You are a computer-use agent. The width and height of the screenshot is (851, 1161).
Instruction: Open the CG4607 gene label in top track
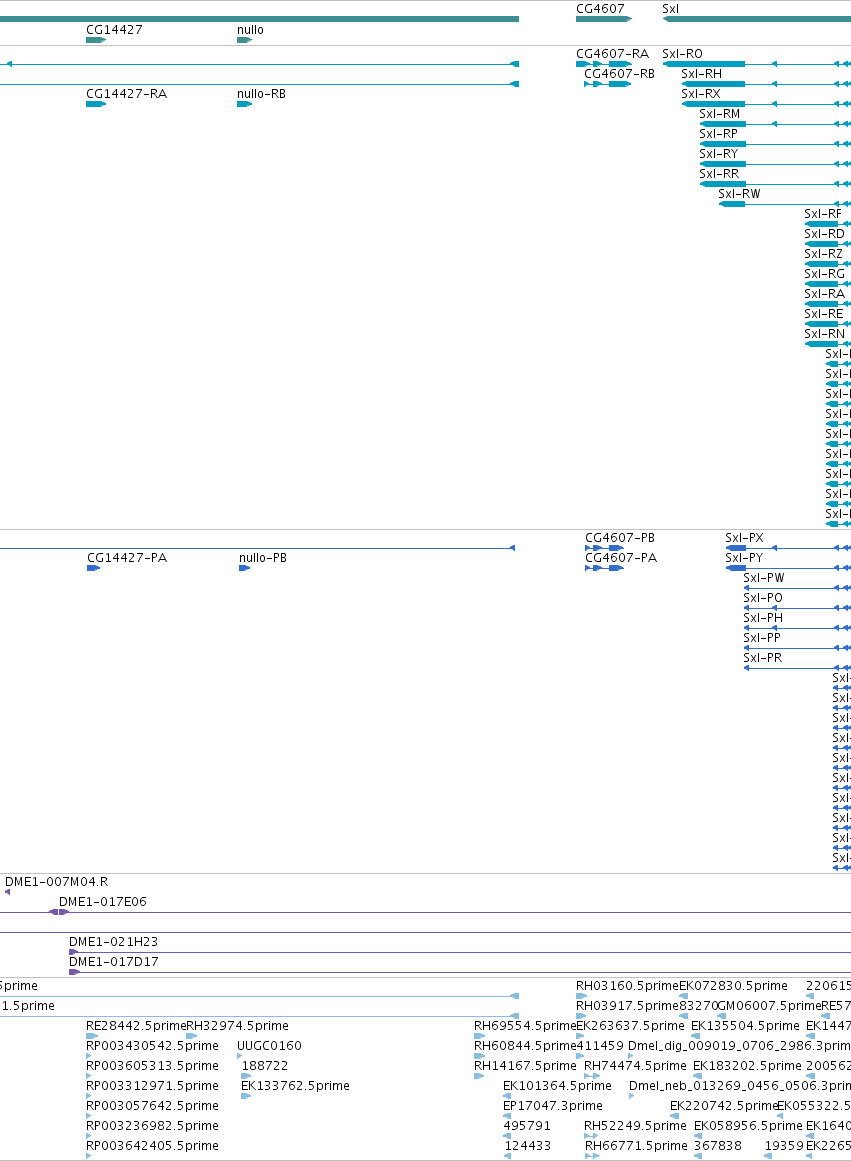tap(600, 9)
